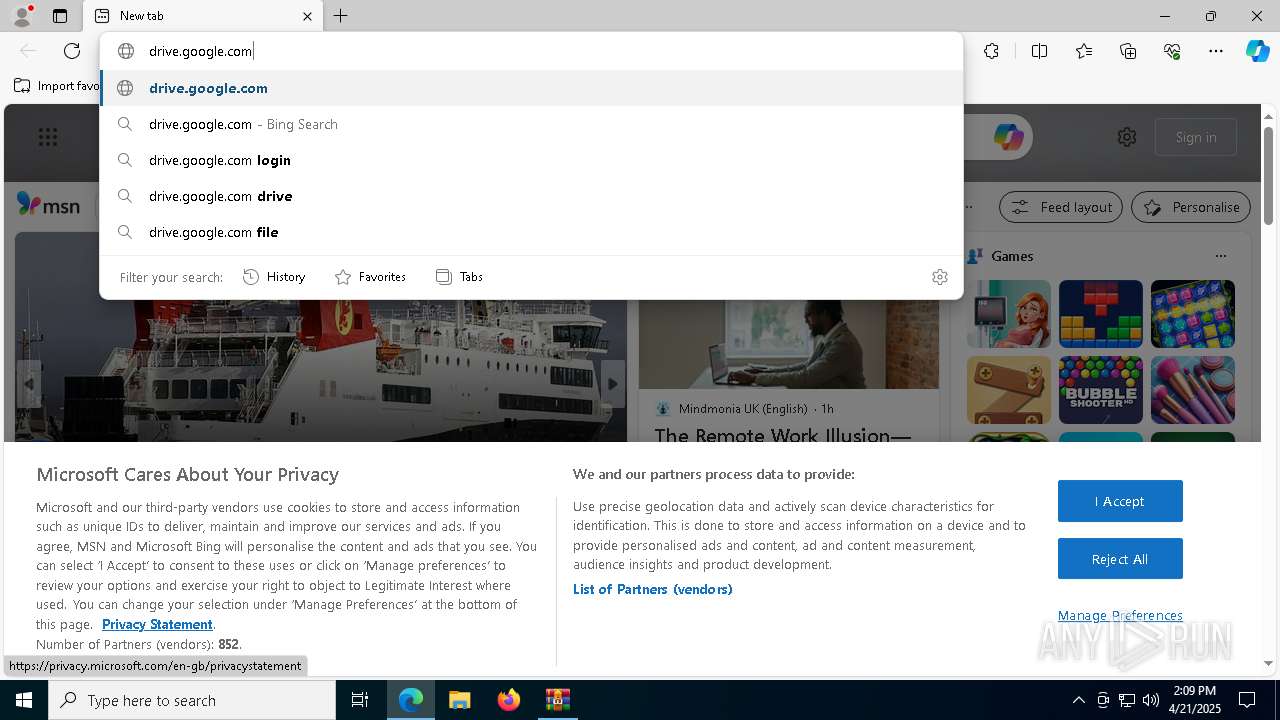Image resolution: width=1280 pixels, height=720 pixels.
Task: Open the Favorites star toolbar icon
Action: (1084, 51)
